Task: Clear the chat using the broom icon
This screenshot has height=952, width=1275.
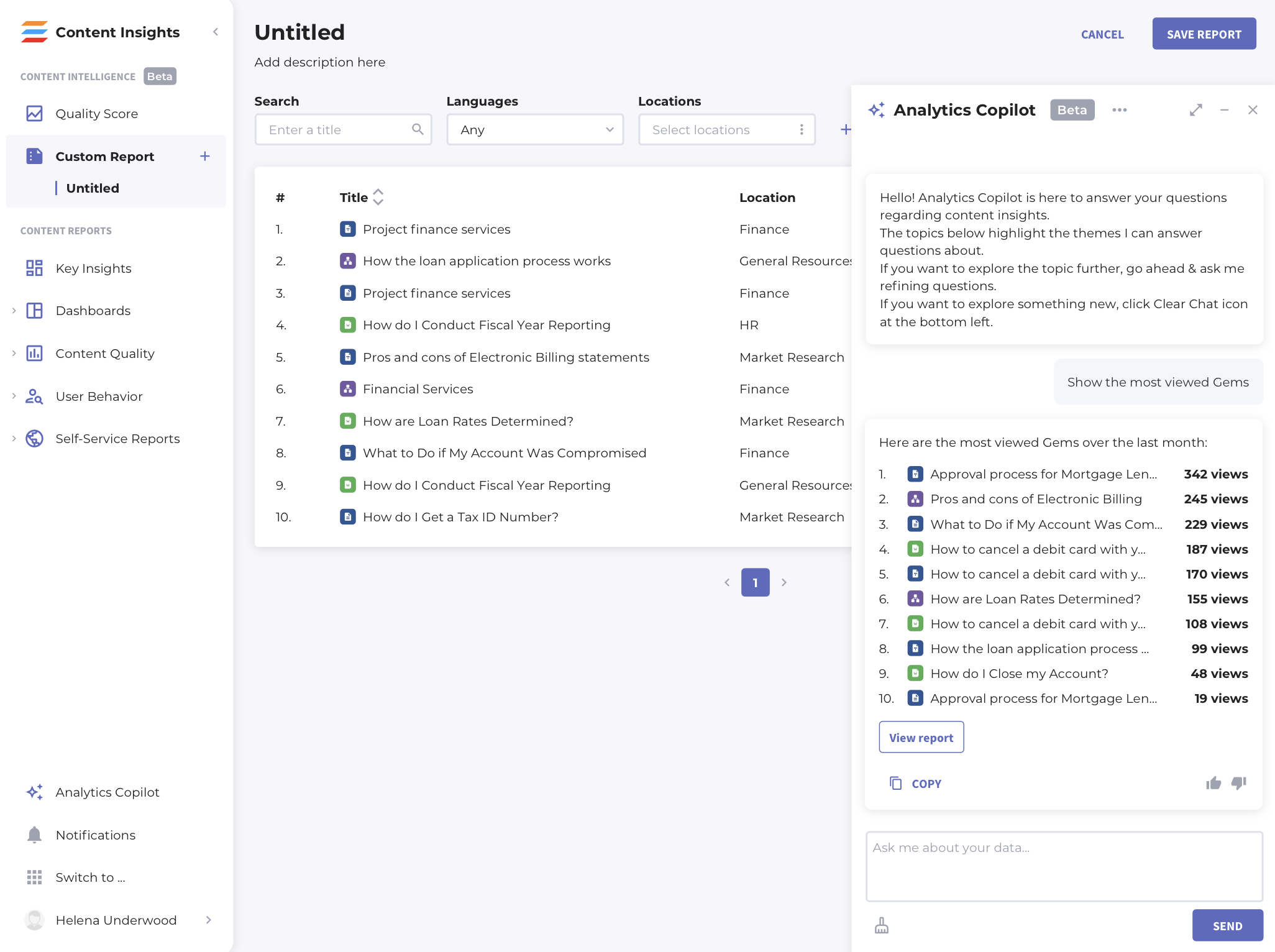Action: (882, 925)
